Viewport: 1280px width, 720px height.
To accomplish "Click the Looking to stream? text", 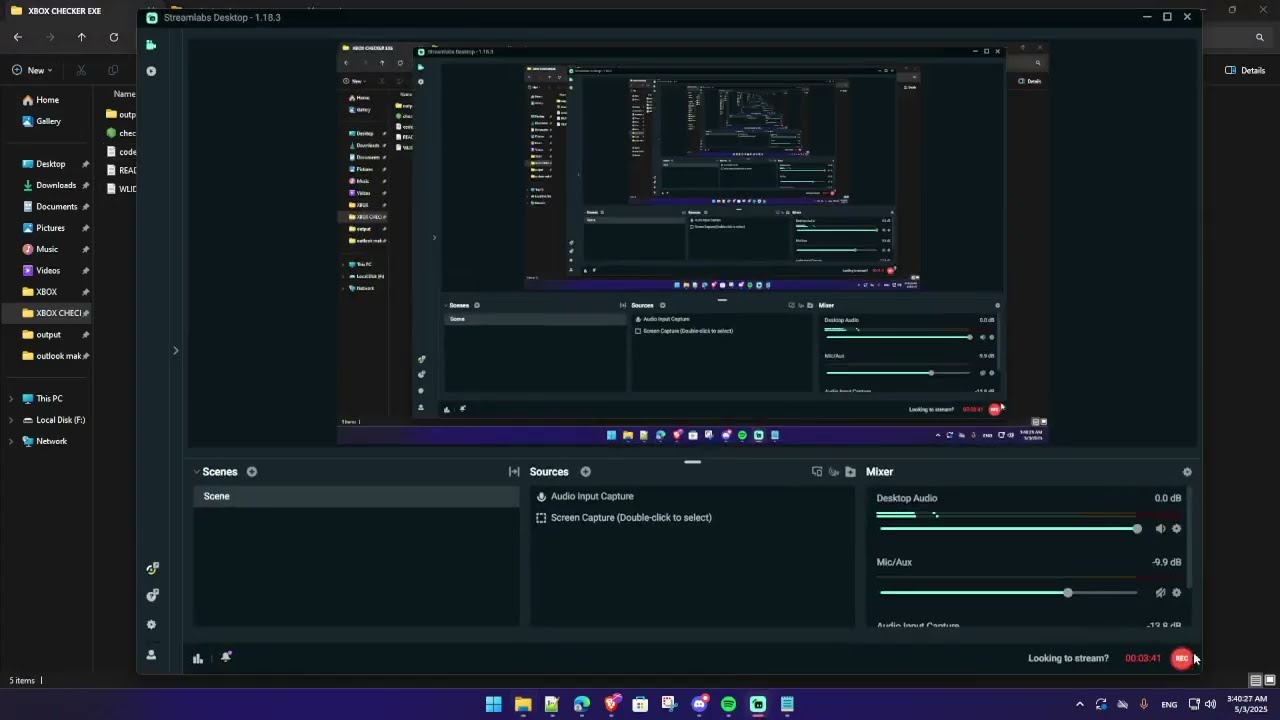I will (1068, 658).
